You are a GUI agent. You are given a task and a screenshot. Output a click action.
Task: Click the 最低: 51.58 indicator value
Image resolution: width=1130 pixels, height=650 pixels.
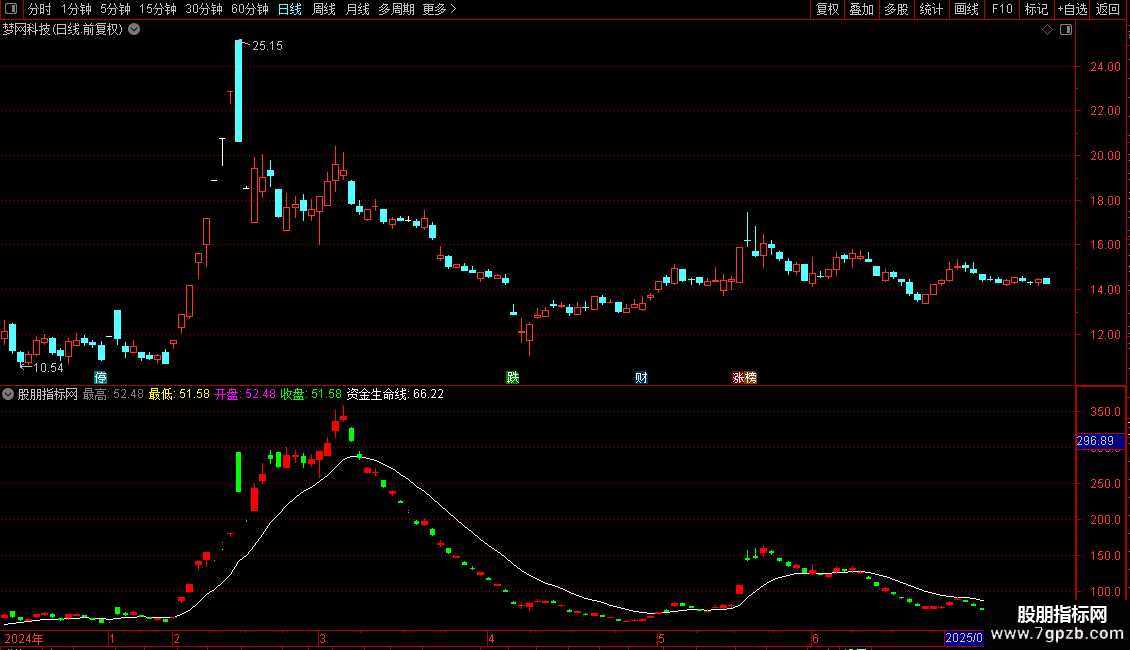179,394
